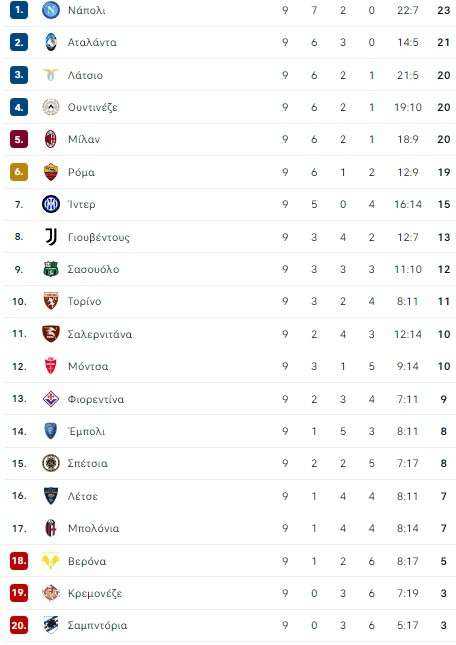456x645 pixels.
Task: Click the Juventus logo icon
Action: 51,237
